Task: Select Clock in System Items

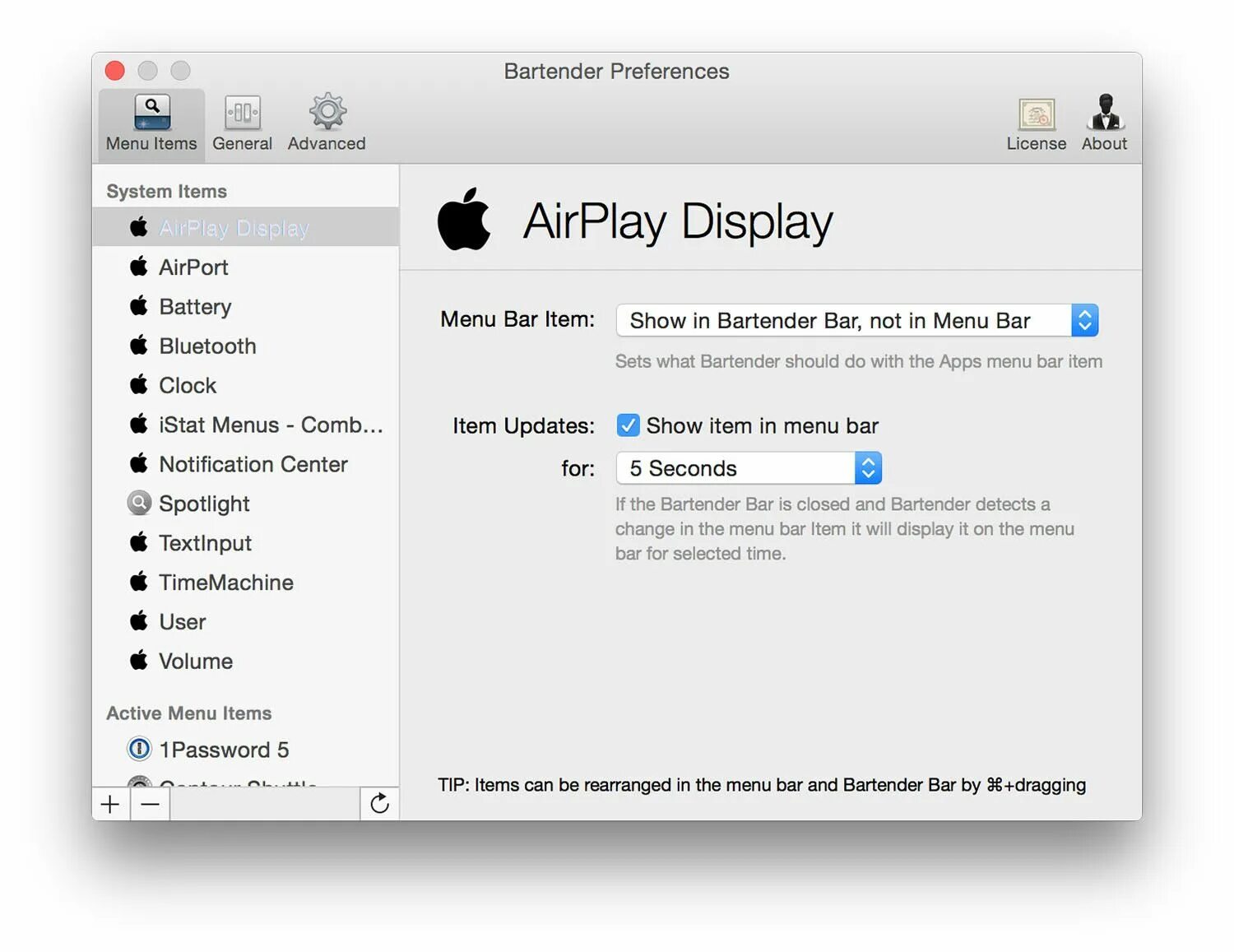Action: coord(246,385)
